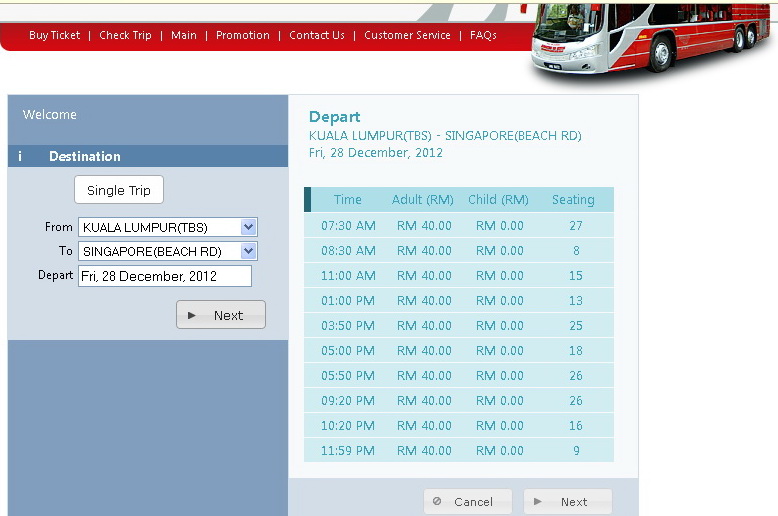Click seating count 16 for 10:20 PM

[x=576, y=425]
